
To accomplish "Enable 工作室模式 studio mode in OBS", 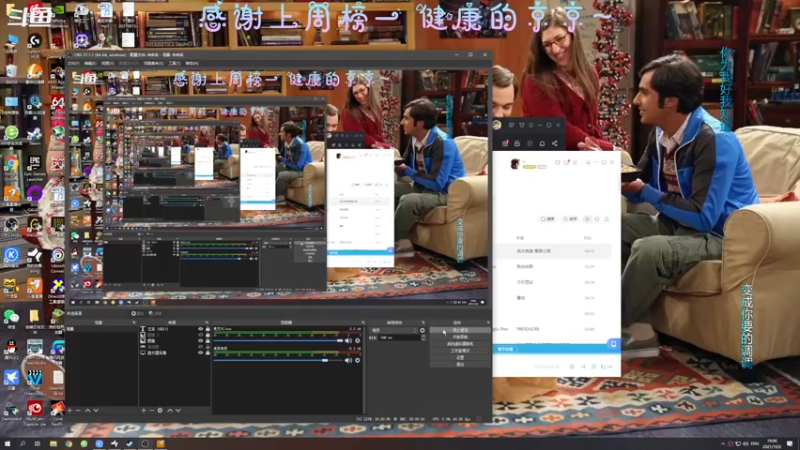I will click(x=460, y=351).
